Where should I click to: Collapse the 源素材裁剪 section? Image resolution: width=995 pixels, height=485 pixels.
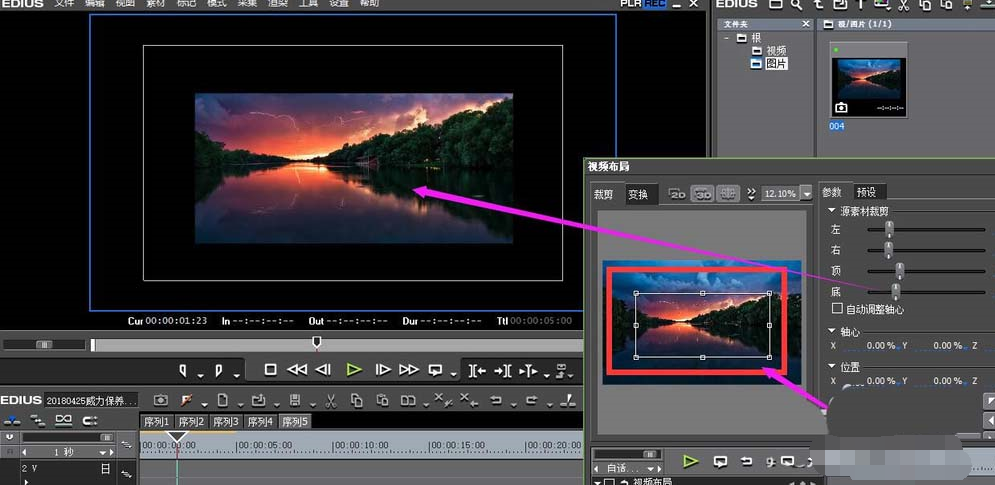832,211
